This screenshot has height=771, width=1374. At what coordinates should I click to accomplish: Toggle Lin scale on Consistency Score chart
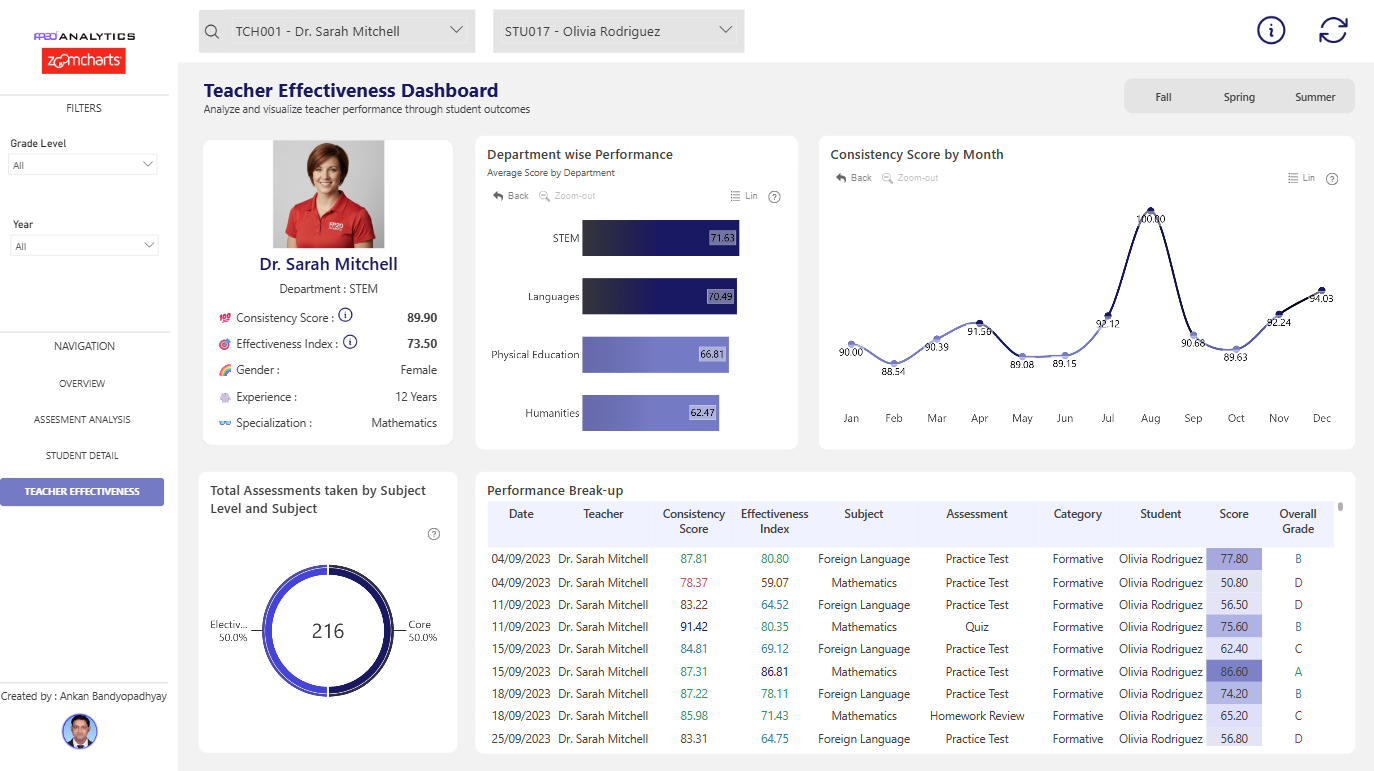(x=1301, y=178)
